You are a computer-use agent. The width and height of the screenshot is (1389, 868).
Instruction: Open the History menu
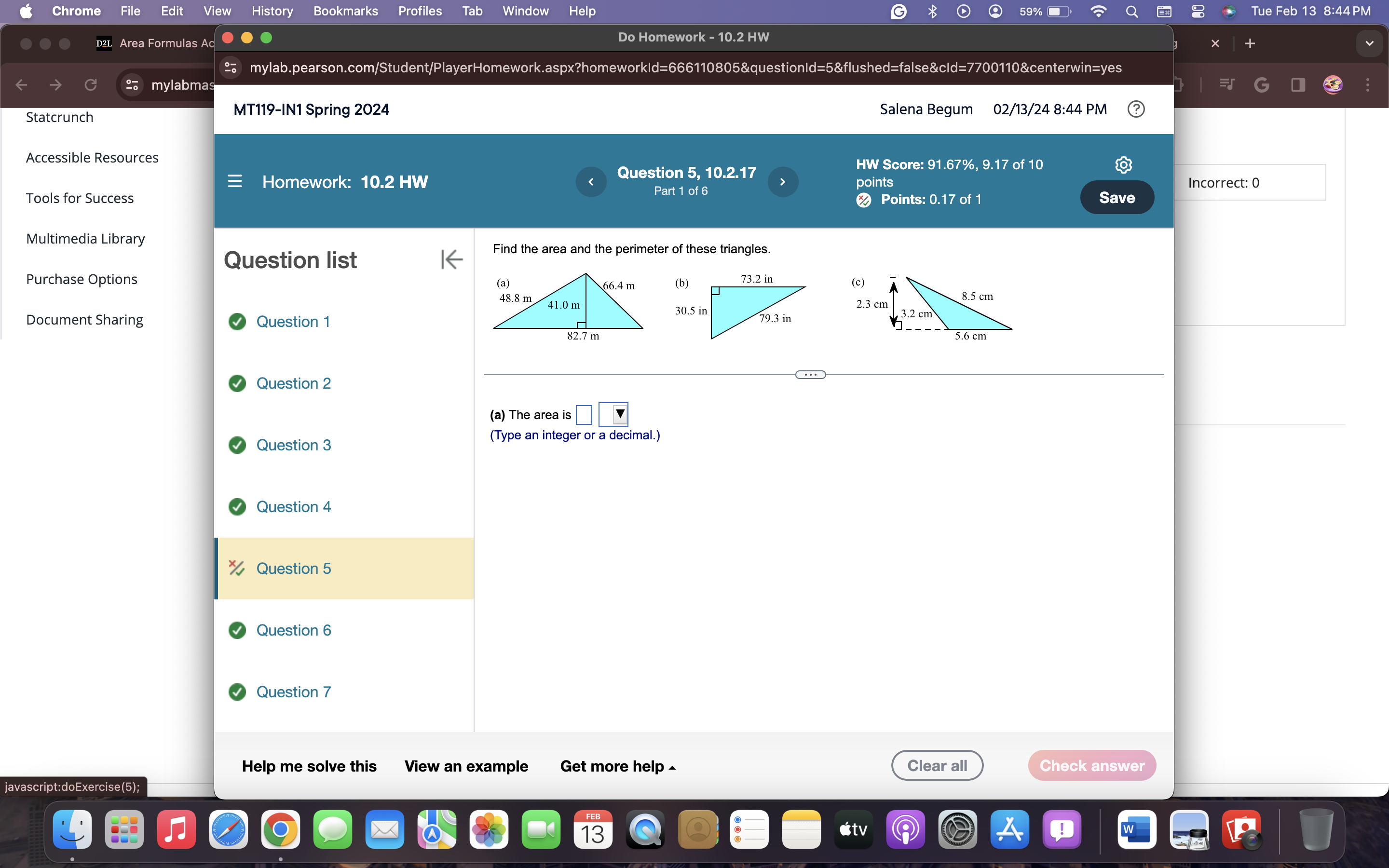point(272,11)
